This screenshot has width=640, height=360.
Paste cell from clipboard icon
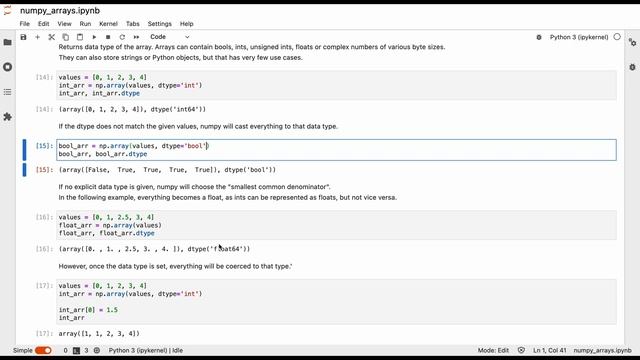click(80, 37)
